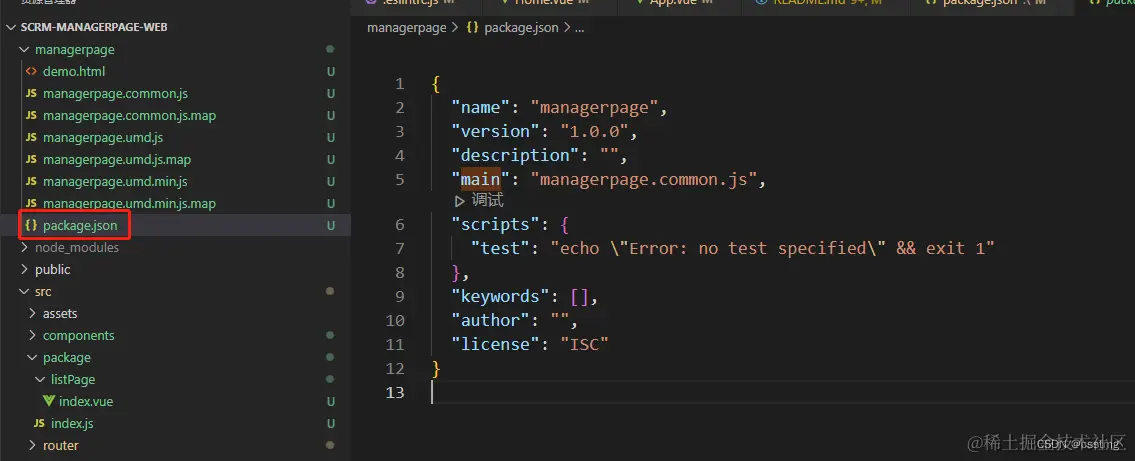Image resolution: width=1135 pixels, height=461 pixels.
Task: Click the braces icon in the breadcrumb
Action: coord(473,28)
